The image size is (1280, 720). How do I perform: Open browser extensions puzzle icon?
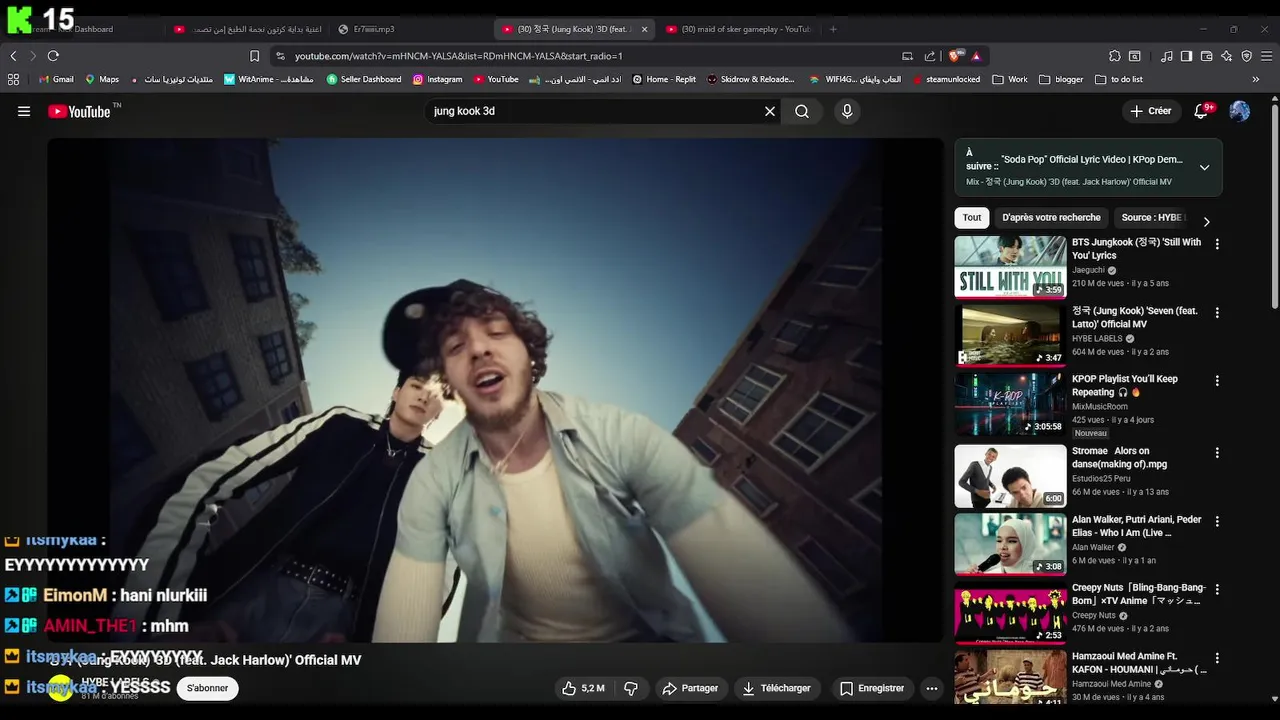coord(1115,56)
